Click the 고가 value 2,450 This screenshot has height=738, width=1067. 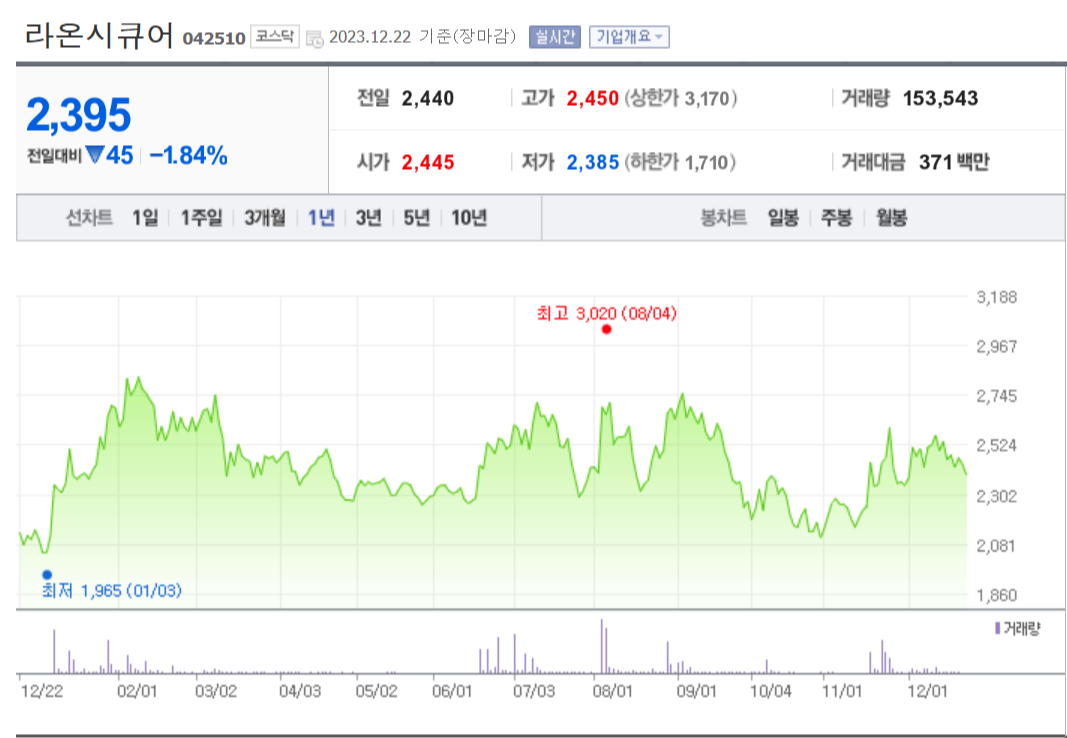pos(593,99)
